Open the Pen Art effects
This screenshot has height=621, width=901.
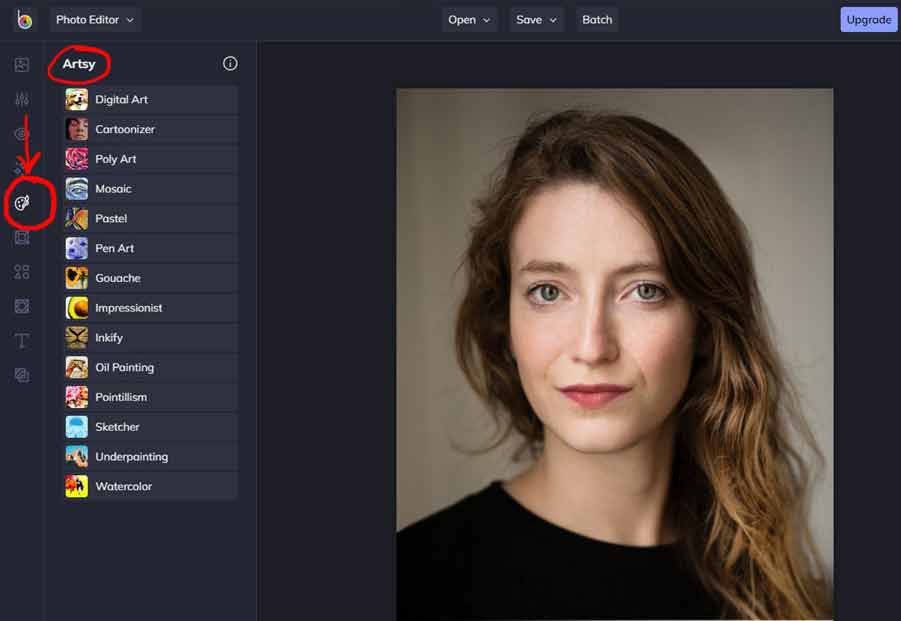[x=151, y=248]
